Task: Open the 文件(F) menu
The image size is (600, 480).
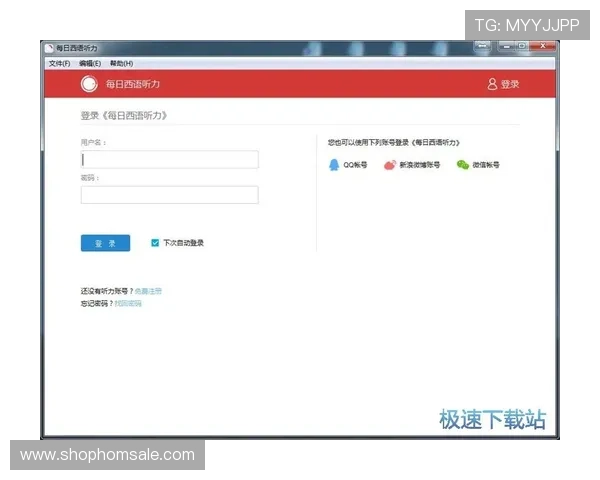Action: [x=59, y=63]
